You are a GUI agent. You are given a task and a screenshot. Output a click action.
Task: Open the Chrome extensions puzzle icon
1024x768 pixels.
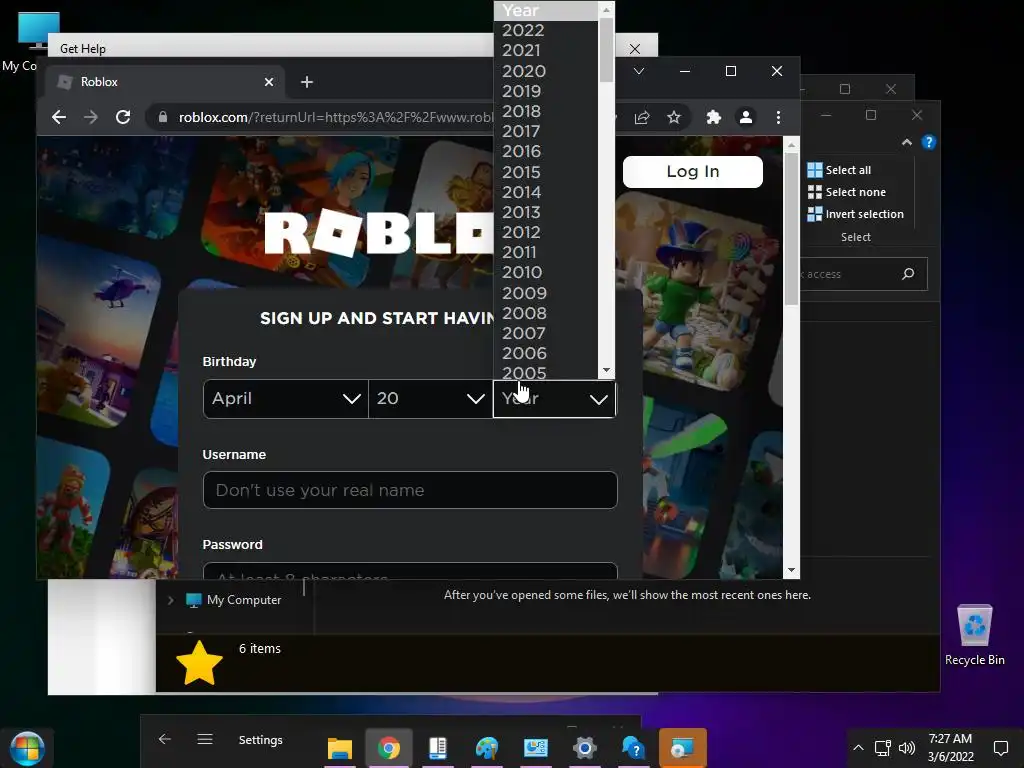(x=713, y=117)
